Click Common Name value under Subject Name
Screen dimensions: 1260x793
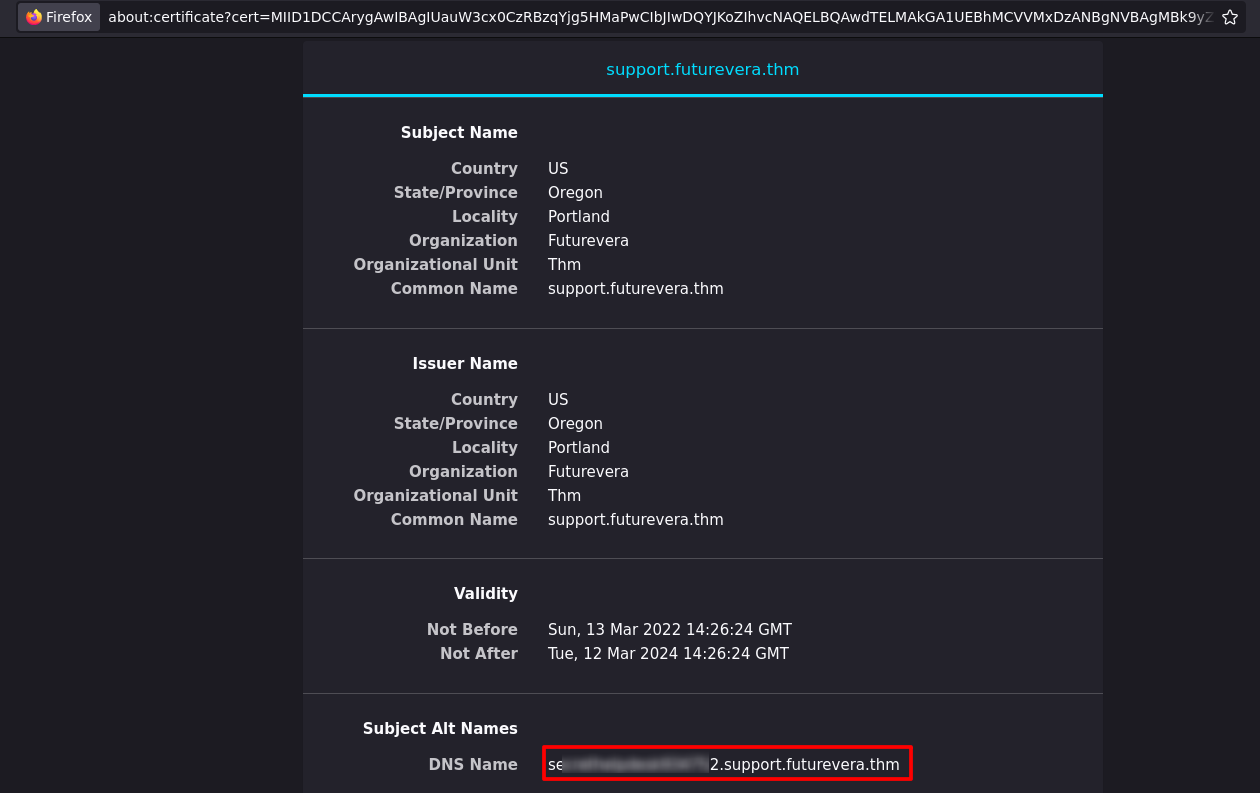click(x=635, y=289)
